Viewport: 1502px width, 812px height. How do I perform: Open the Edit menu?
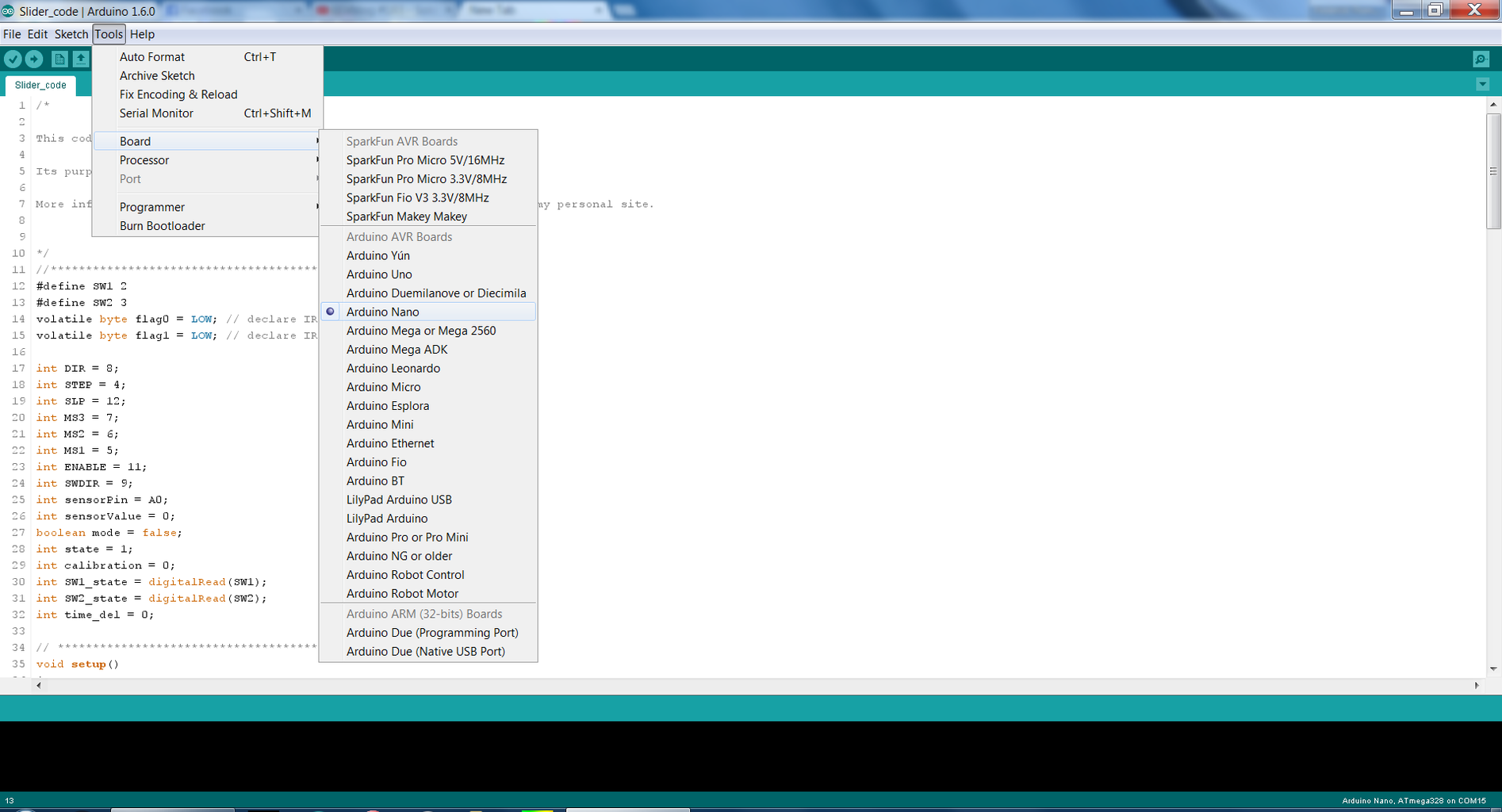37,34
